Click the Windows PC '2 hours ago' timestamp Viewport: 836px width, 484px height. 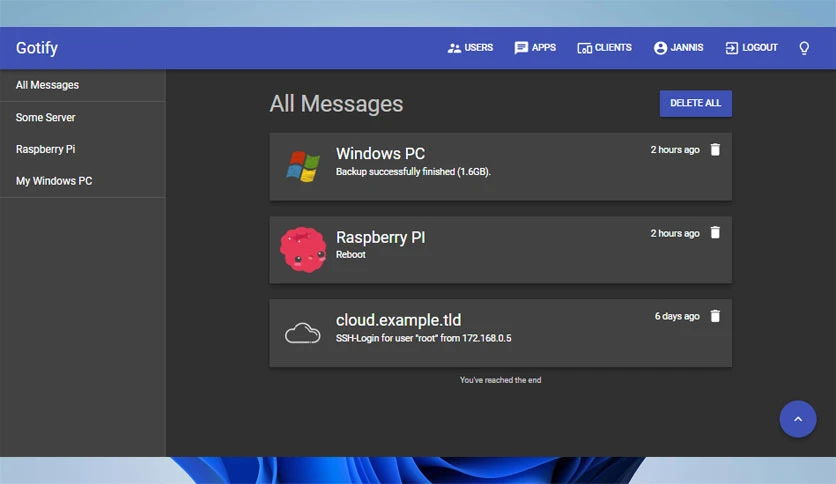point(675,150)
